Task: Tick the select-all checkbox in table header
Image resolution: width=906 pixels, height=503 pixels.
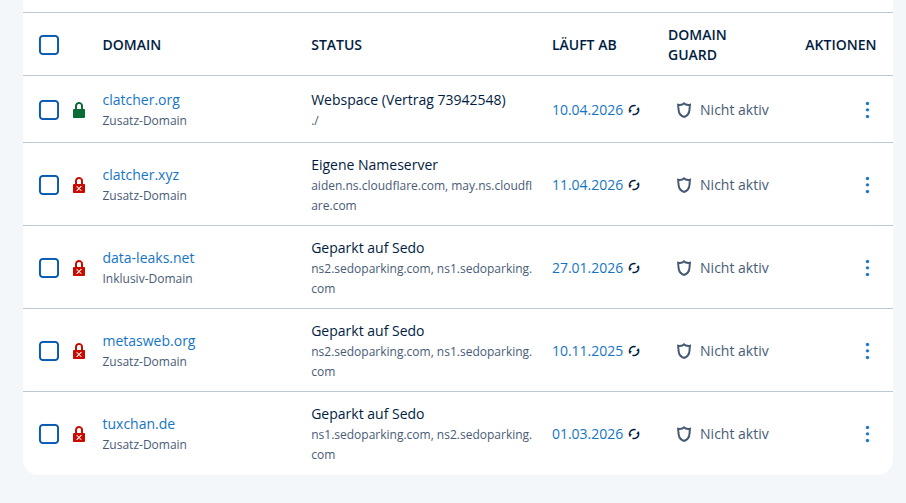Action: tap(49, 45)
